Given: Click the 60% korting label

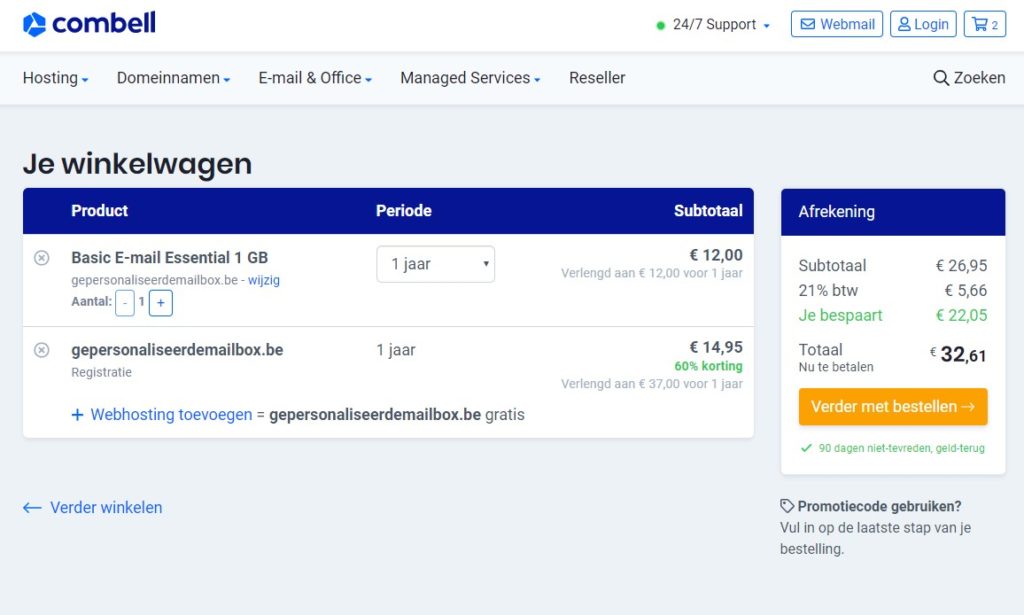Looking at the screenshot, I should [709, 366].
